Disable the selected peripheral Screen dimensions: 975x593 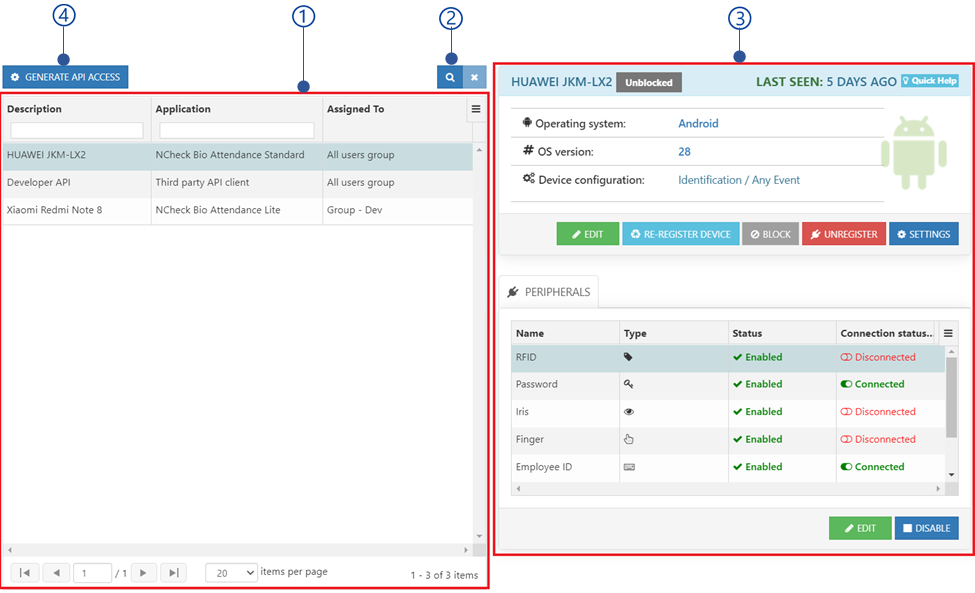click(x=926, y=528)
